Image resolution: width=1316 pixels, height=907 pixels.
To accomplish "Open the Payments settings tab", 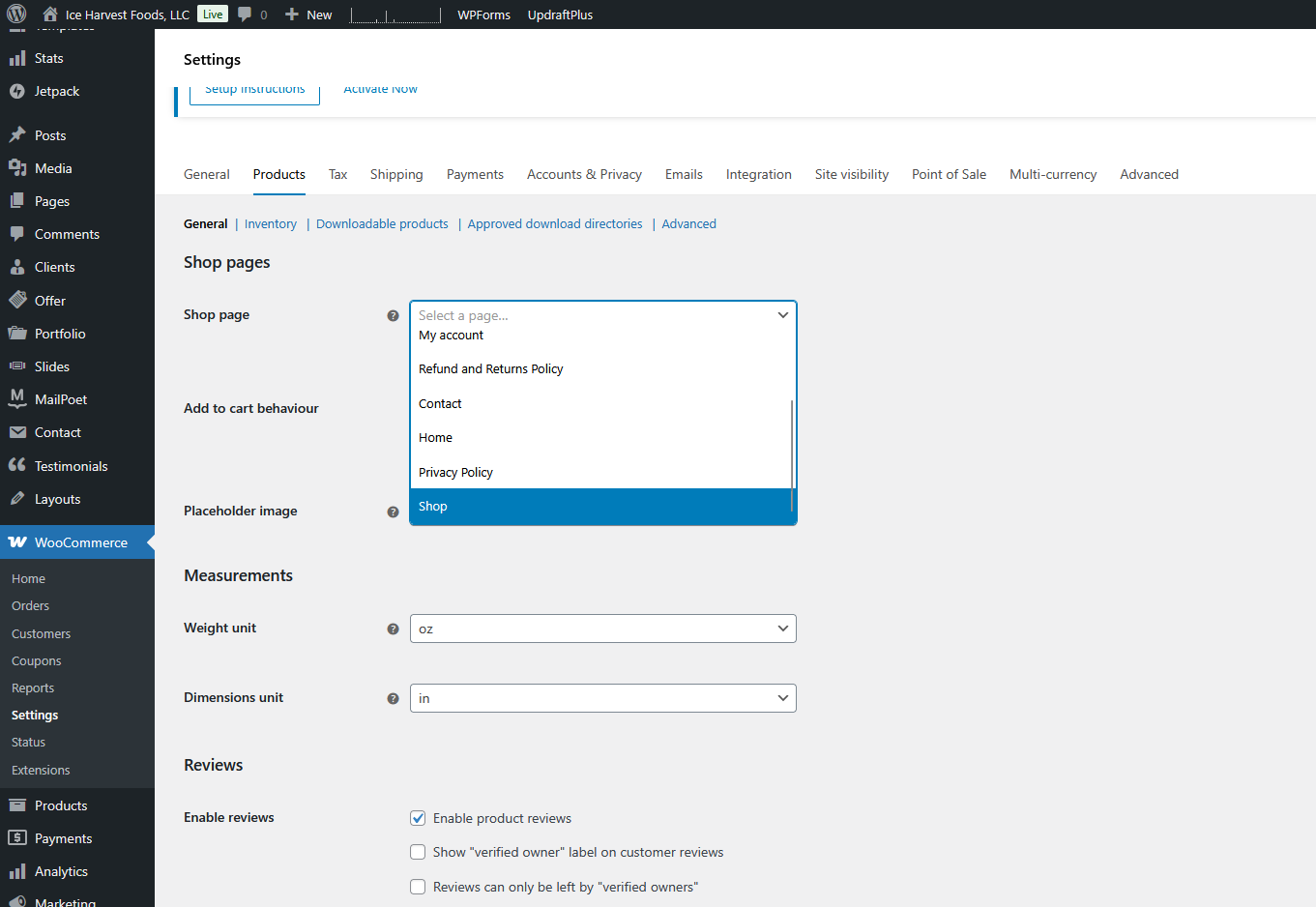I will 475,174.
